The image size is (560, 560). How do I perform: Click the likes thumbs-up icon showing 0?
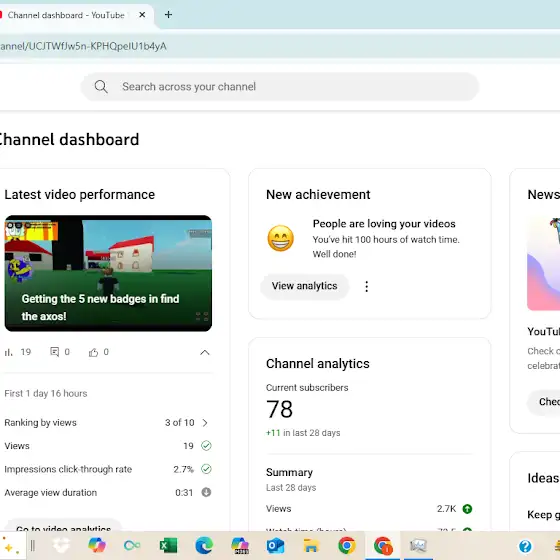pos(94,352)
